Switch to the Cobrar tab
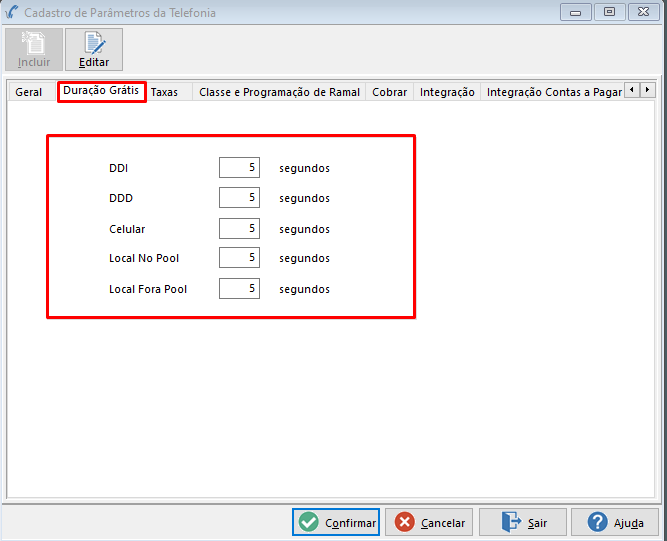Screen dimensions: 667x541 (x=390, y=92)
